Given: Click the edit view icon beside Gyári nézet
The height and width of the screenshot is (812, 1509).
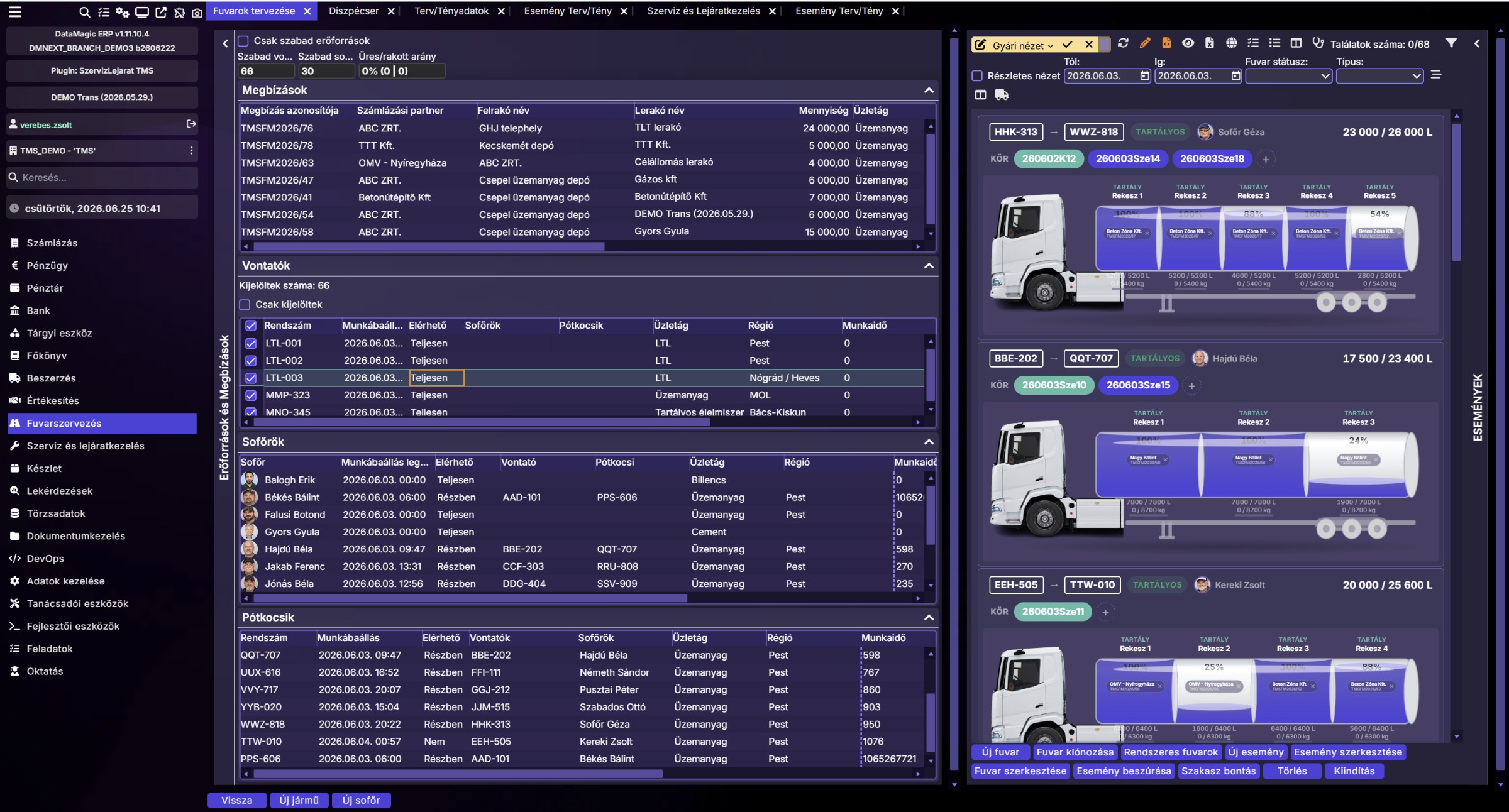Looking at the screenshot, I should (x=980, y=45).
